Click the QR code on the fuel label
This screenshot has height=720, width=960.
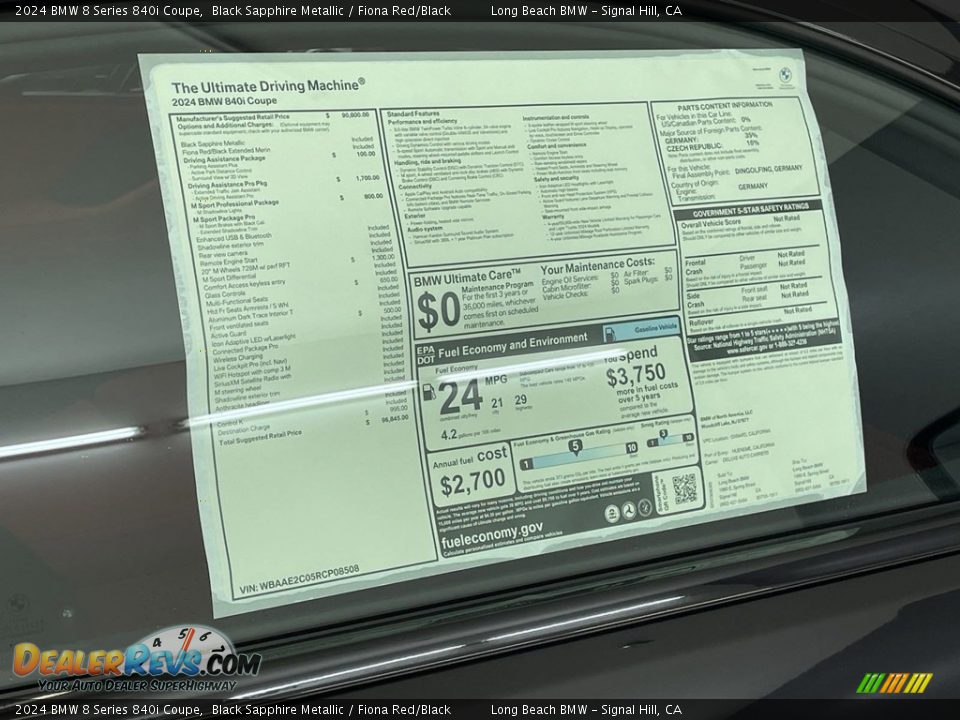[x=684, y=489]
